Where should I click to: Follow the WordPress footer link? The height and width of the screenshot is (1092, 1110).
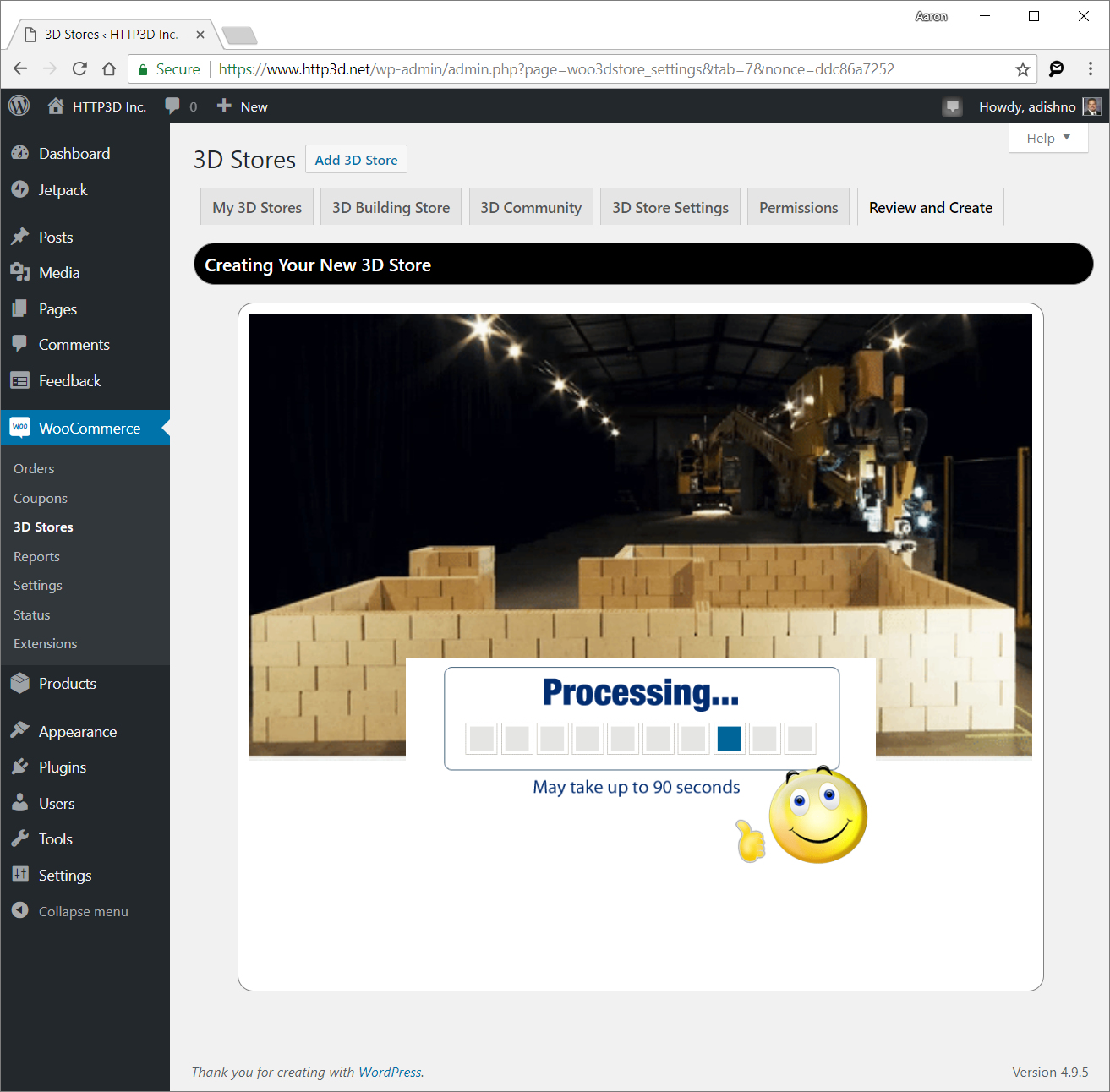pyautogui.click(x=390, y=1072)
